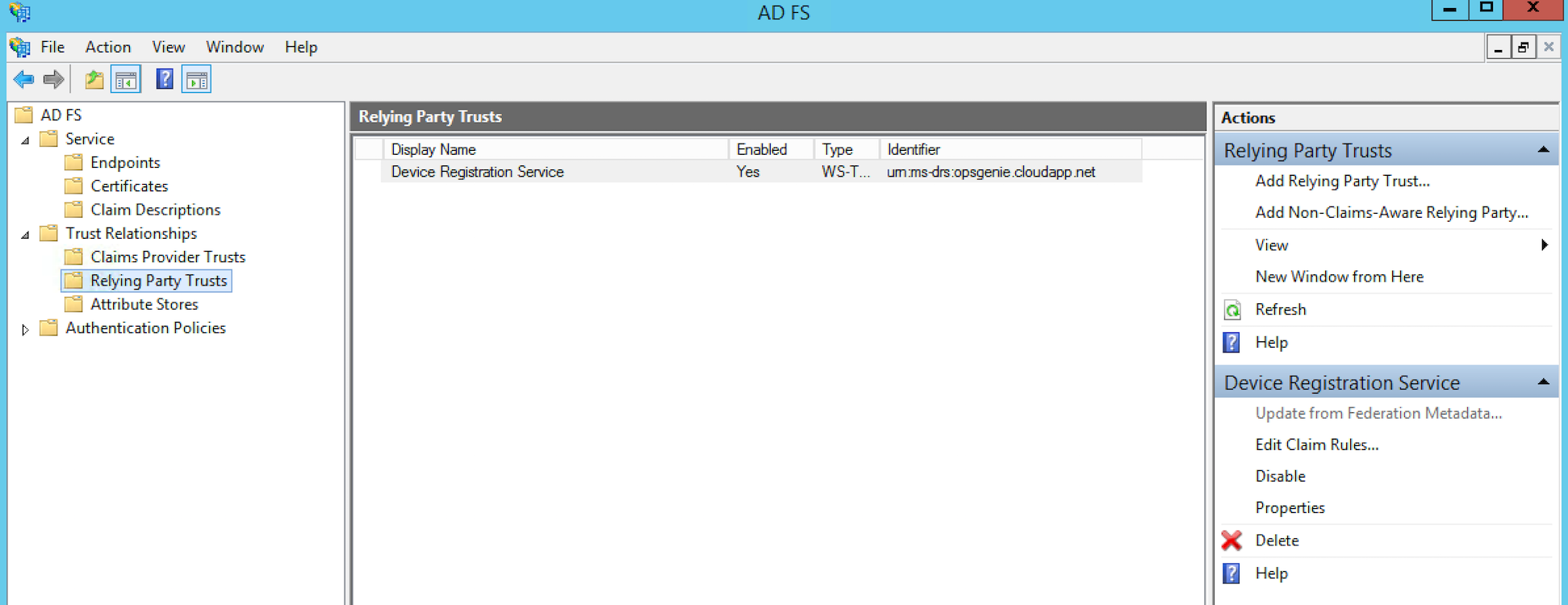
Task: Click the Forward arrow toolbar icon
Action: [54, 79]
